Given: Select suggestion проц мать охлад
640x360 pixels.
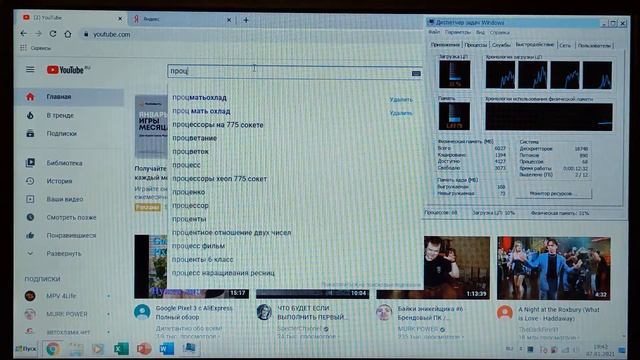Looking at the screenshot, I should click(x=201, y=111).
